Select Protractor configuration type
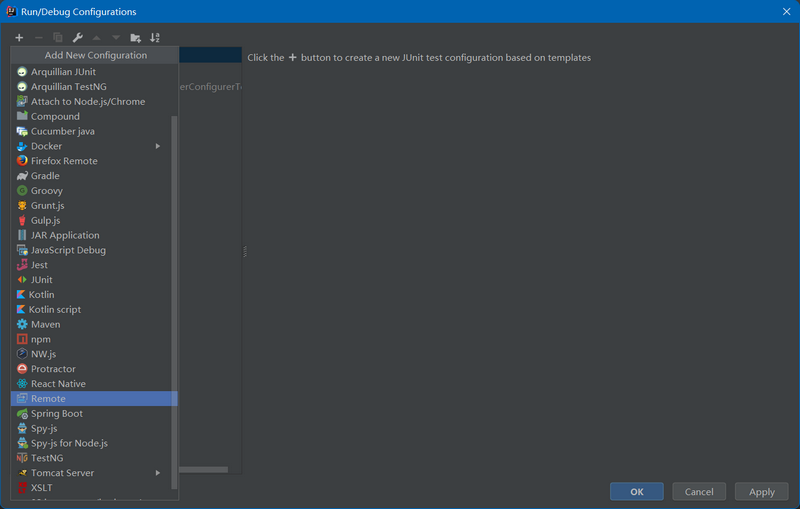800x509 pixels. click(x=94, y=369)
